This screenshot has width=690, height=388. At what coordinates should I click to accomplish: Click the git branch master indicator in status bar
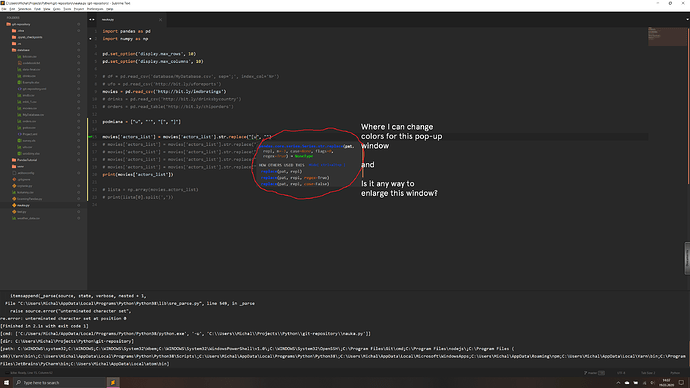[x=594, y=373]
